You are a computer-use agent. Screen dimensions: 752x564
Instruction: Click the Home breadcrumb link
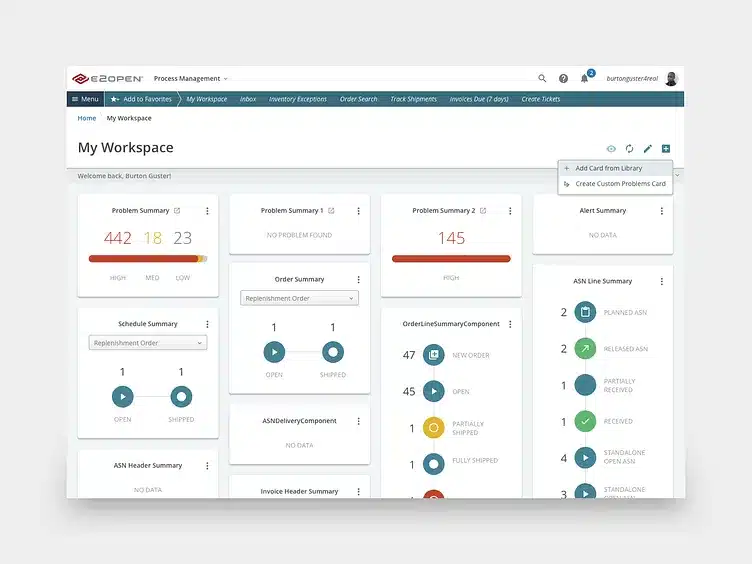(x=87, y=118)
